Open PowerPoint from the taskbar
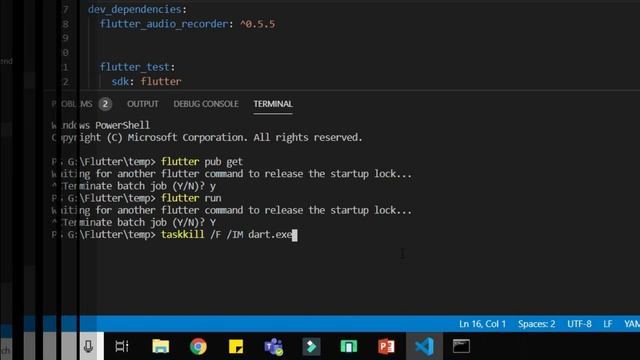 pyautogui.click(x=386, y=347)
